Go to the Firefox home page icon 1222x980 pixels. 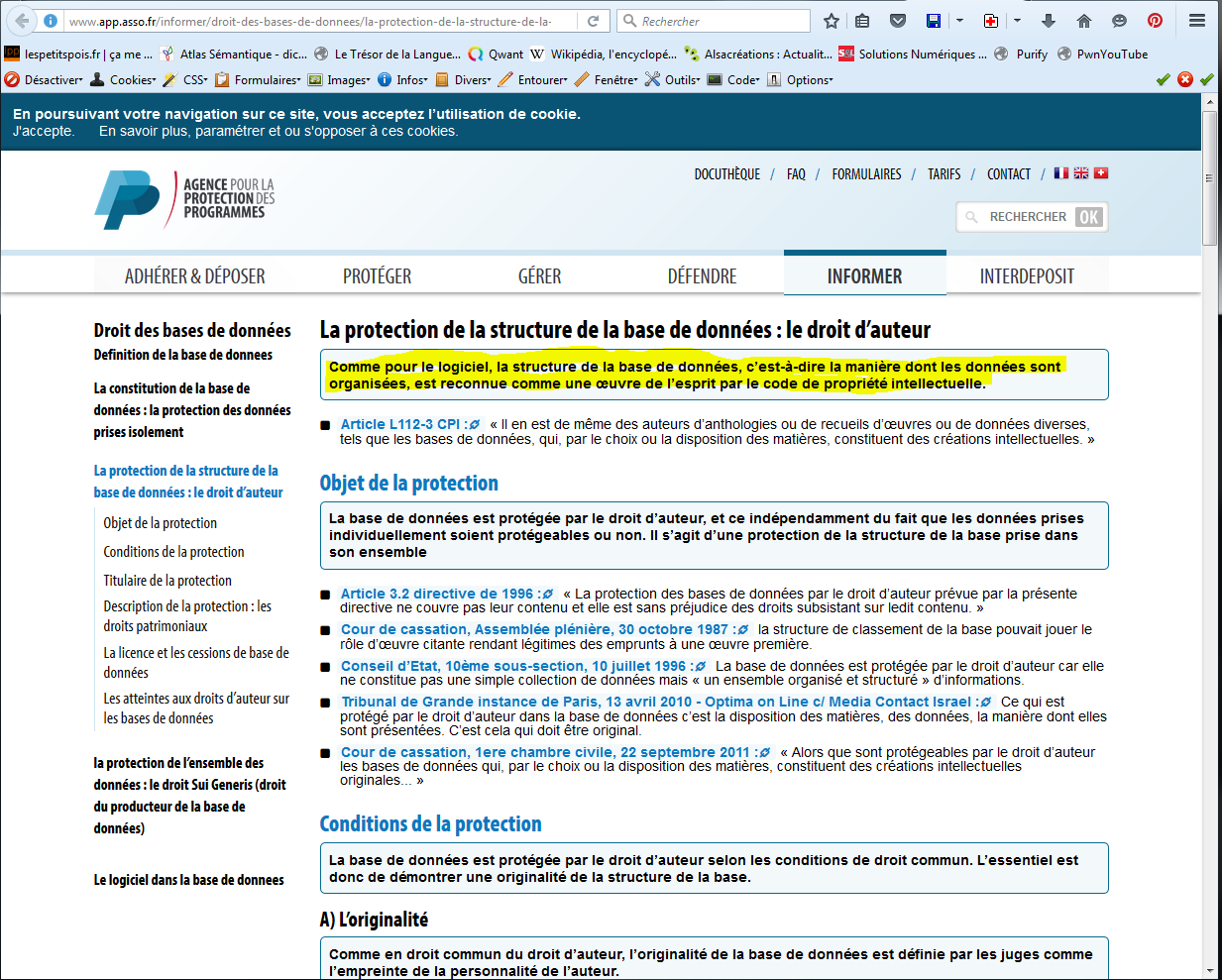[x=1084, y=21]
